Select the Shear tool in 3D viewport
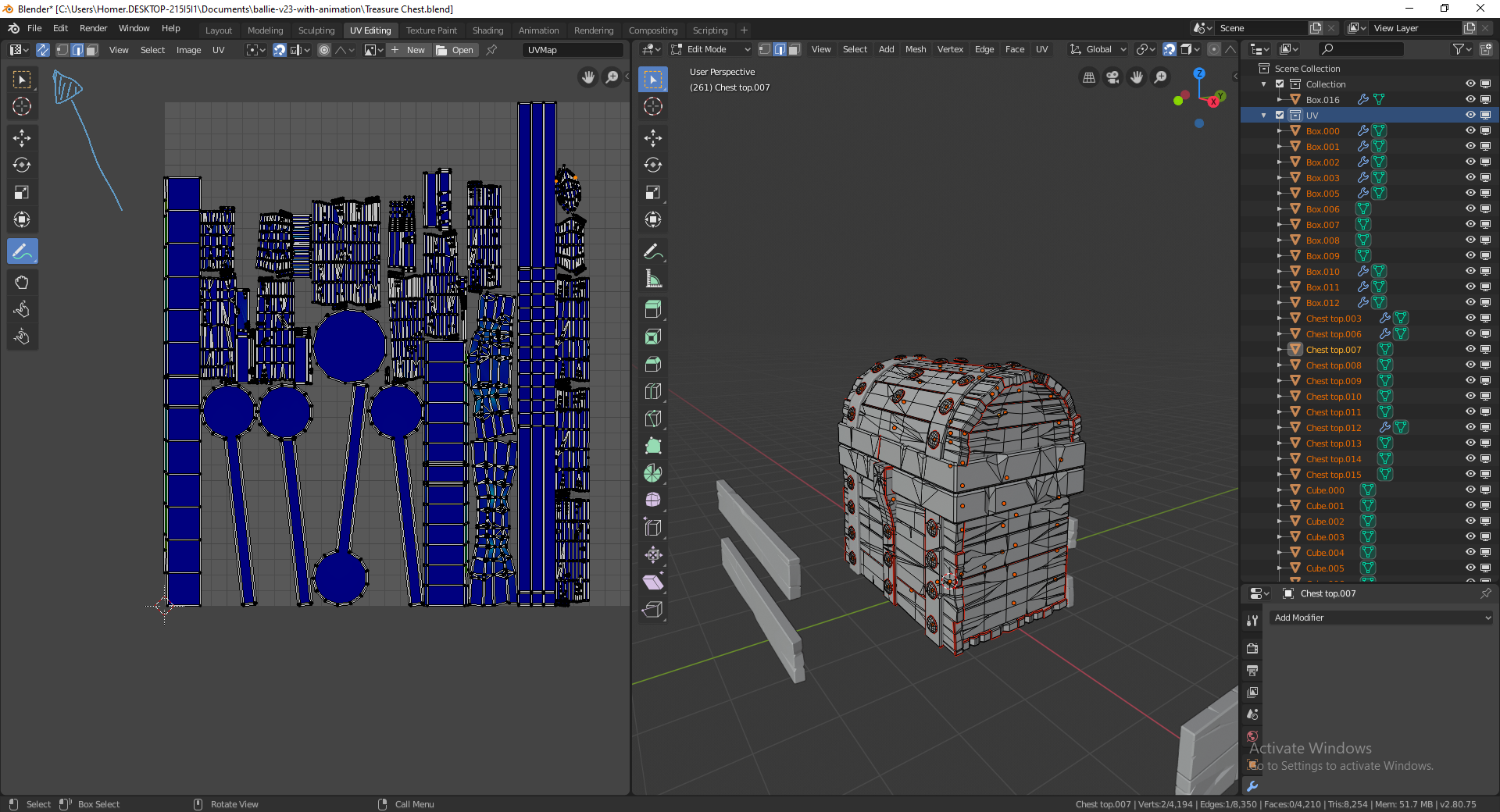 [x=653, y=582]
